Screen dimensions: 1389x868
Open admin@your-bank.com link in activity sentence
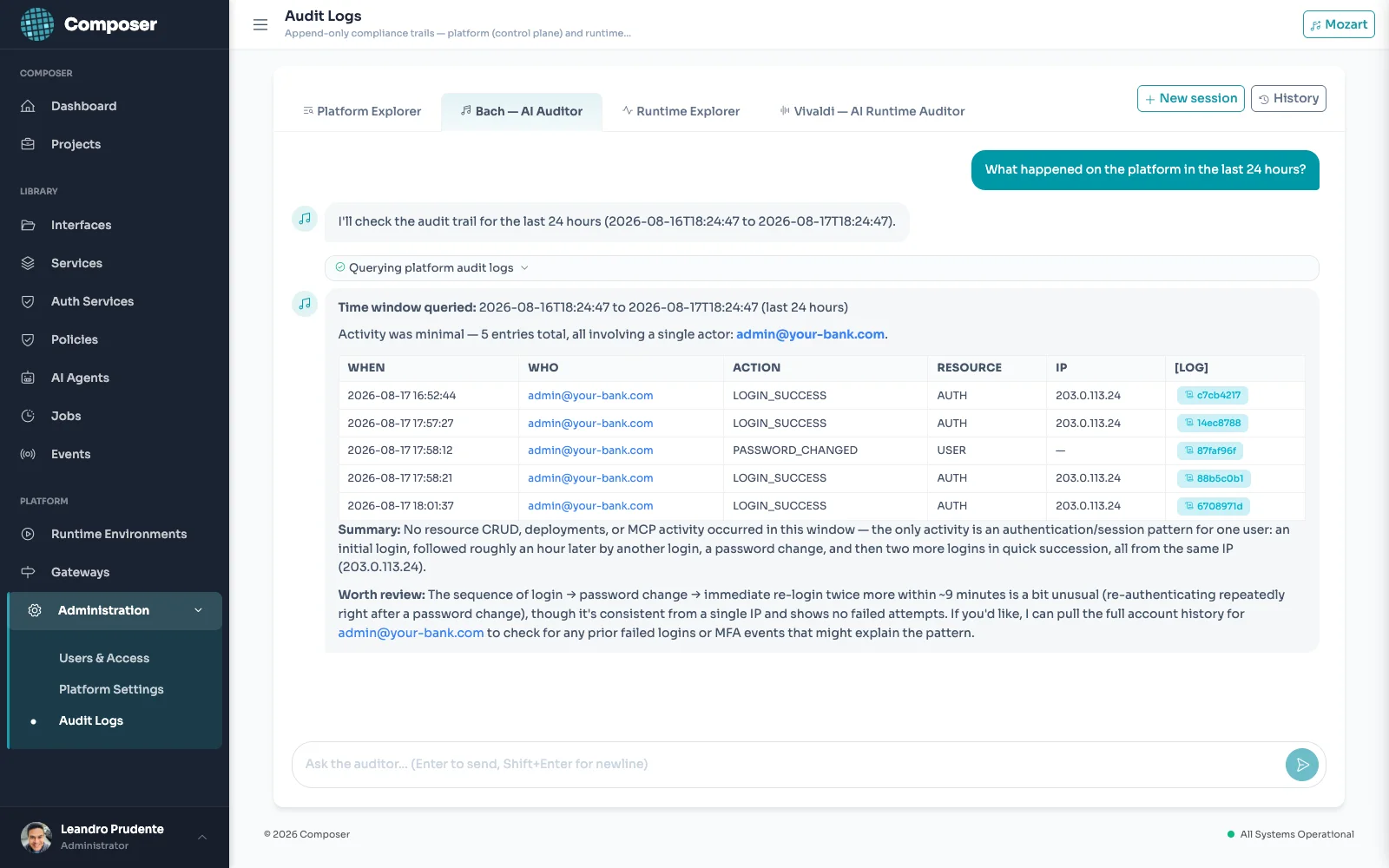point(810,334)
